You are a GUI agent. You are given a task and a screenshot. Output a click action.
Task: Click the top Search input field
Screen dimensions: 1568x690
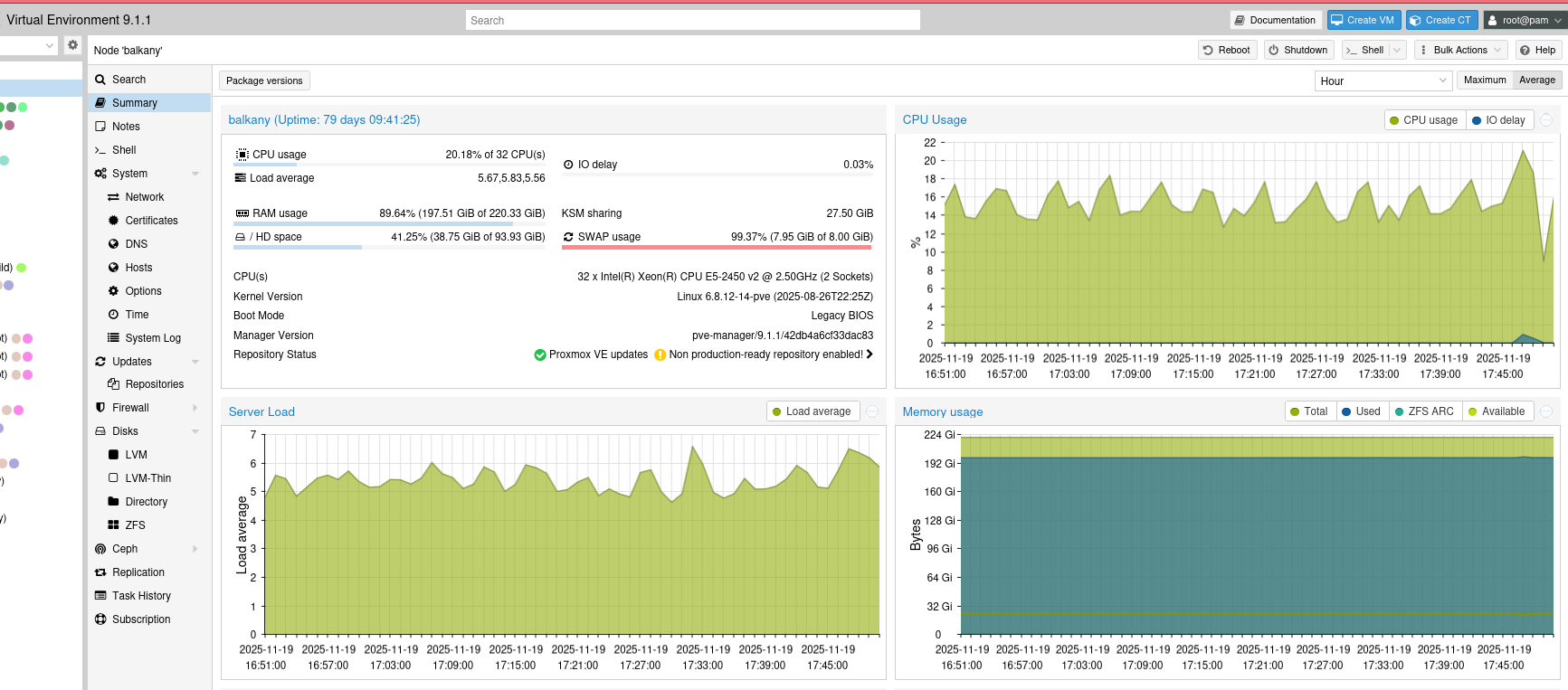click(692, 21)
